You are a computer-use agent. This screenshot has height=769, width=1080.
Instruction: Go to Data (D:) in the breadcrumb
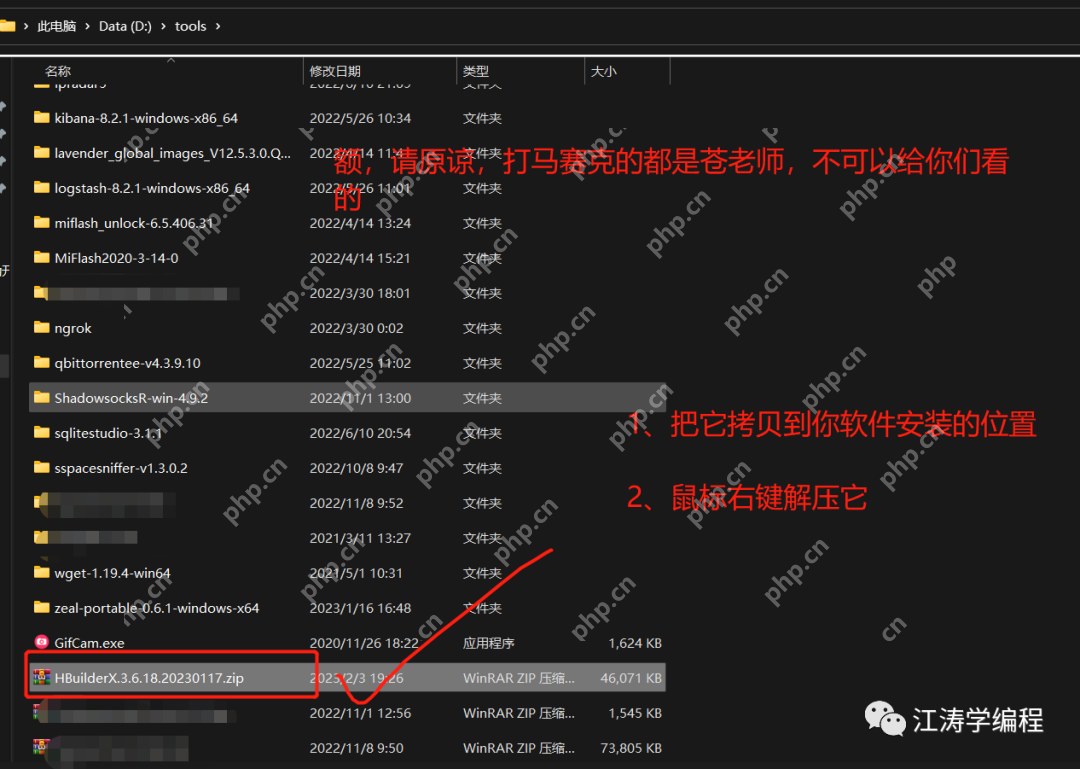(125, 26)
